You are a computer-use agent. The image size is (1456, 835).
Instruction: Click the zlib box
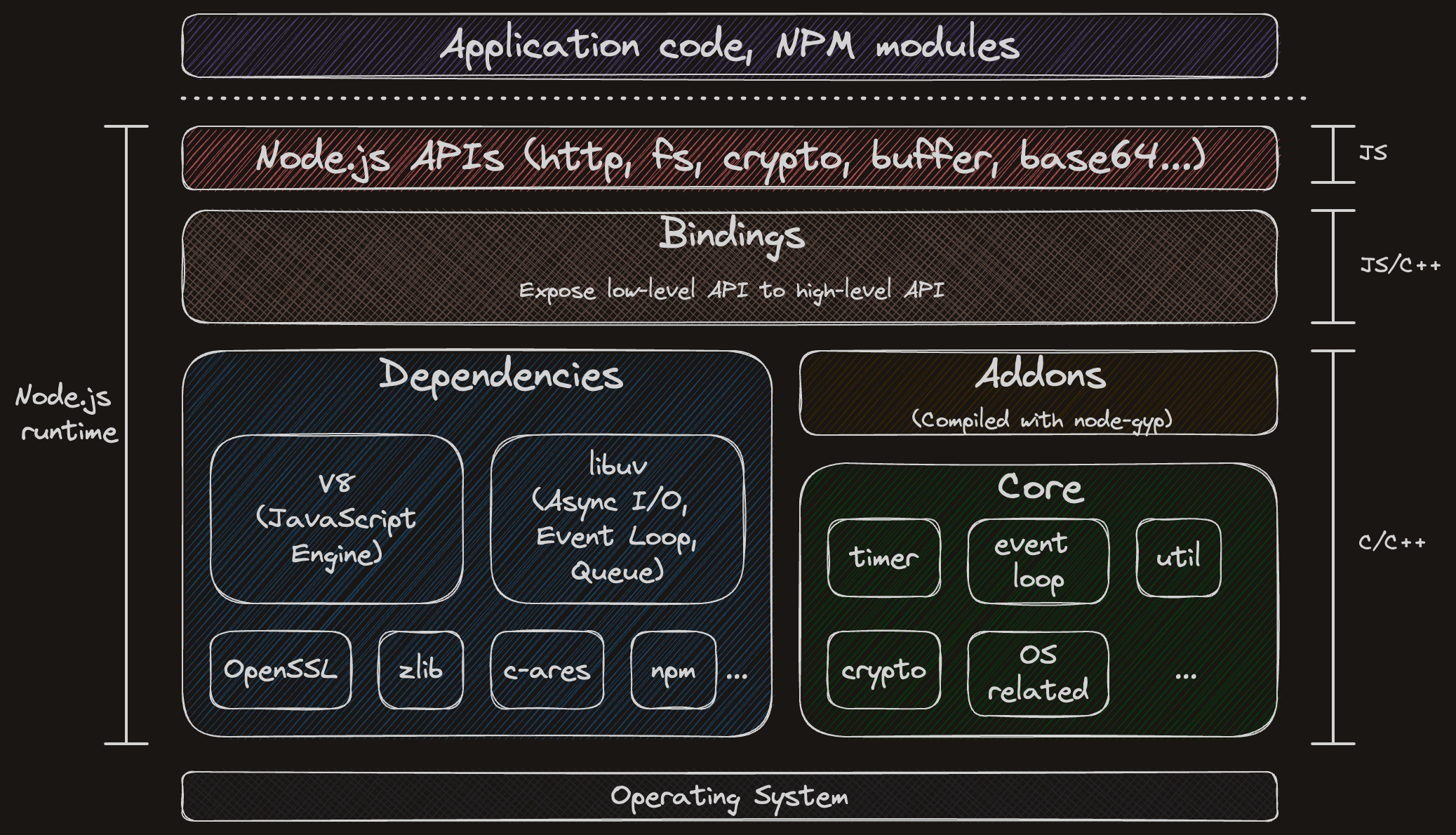[420, 670]
